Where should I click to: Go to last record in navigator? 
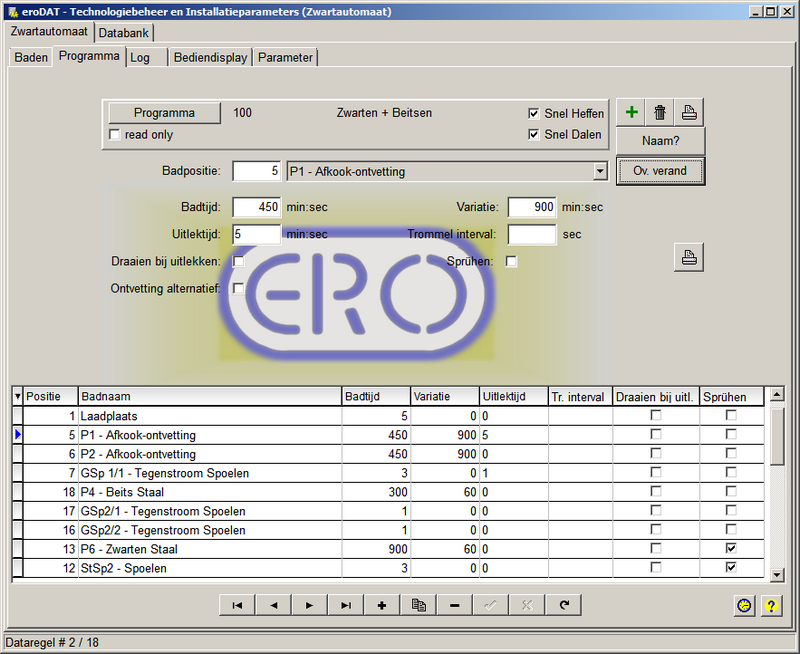click(346, 605)
